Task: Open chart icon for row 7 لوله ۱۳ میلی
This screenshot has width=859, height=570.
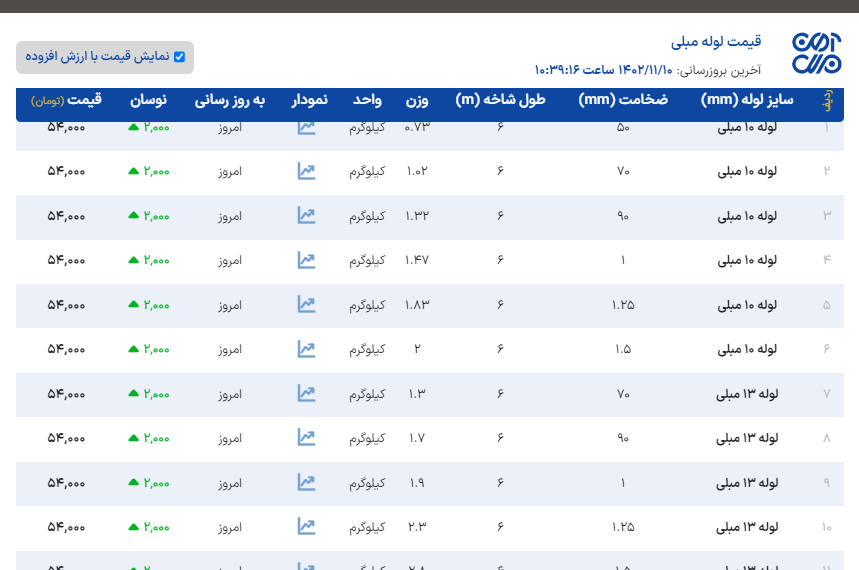Action: pos(307,393)
